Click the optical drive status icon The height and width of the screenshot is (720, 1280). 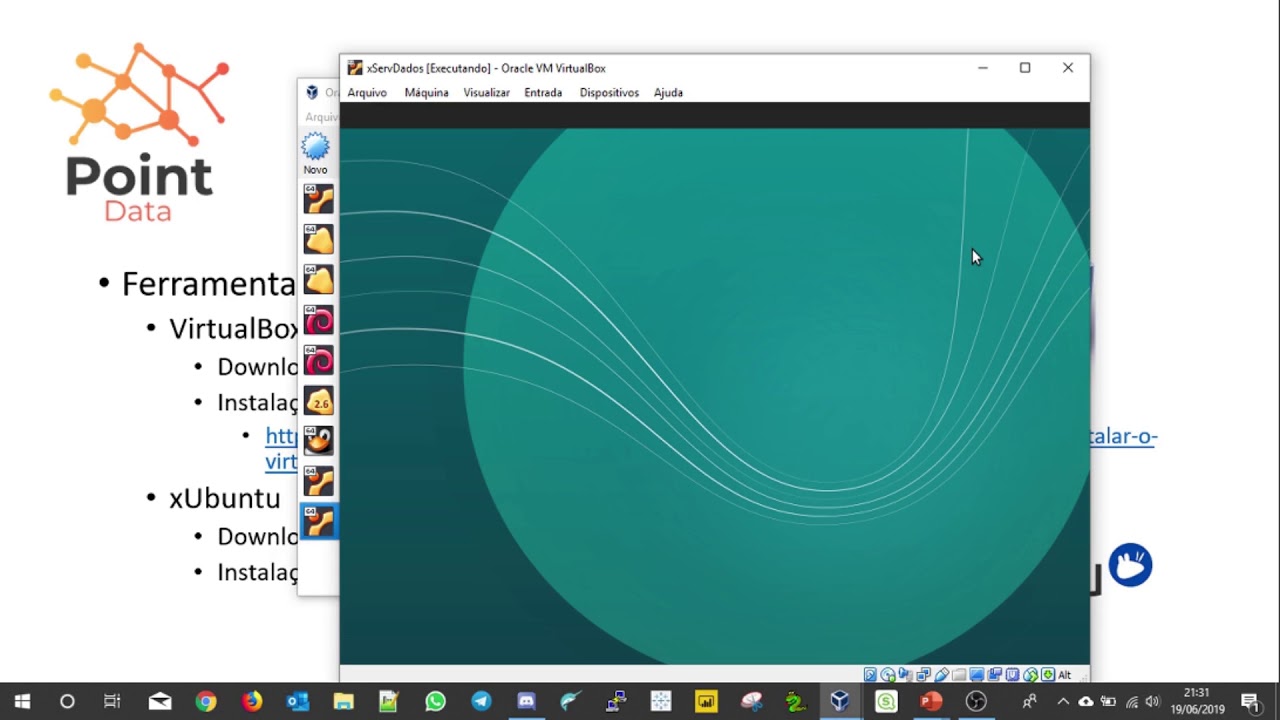pyautogui.click(x=888, y=675)
